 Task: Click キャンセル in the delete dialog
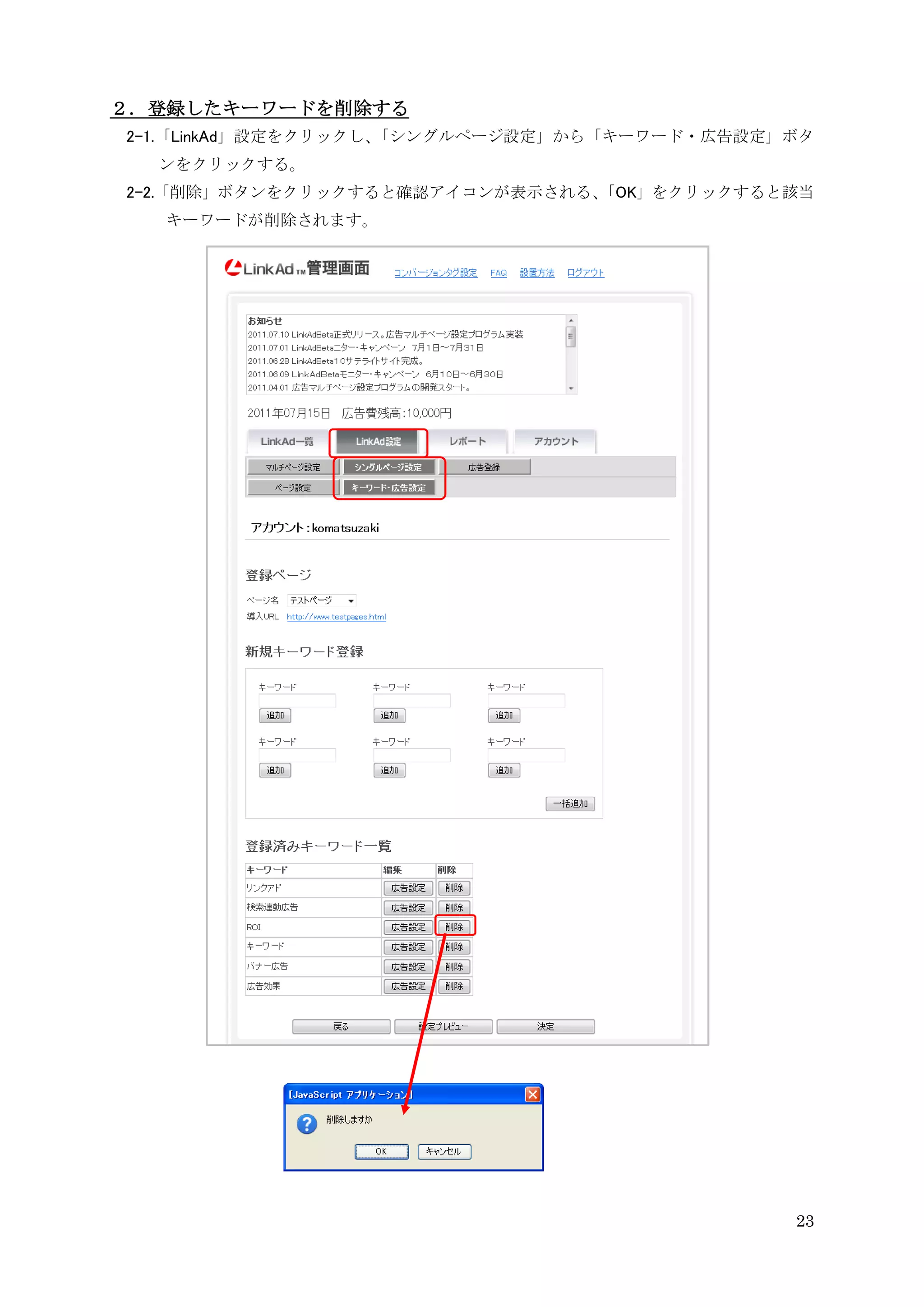pyautogui.click(x=444, y=1151)
